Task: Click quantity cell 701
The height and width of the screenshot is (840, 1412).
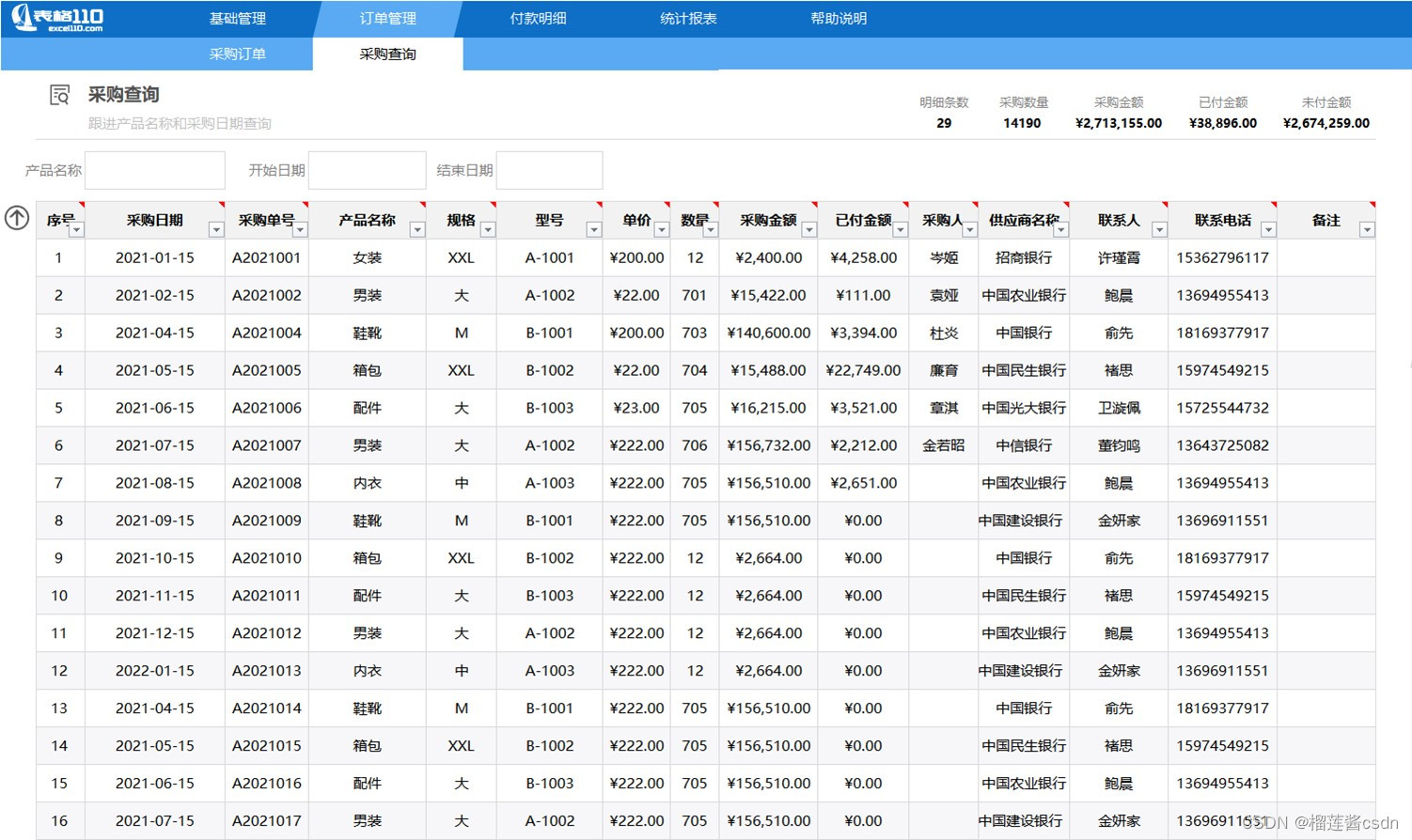Action: [695, 295]
